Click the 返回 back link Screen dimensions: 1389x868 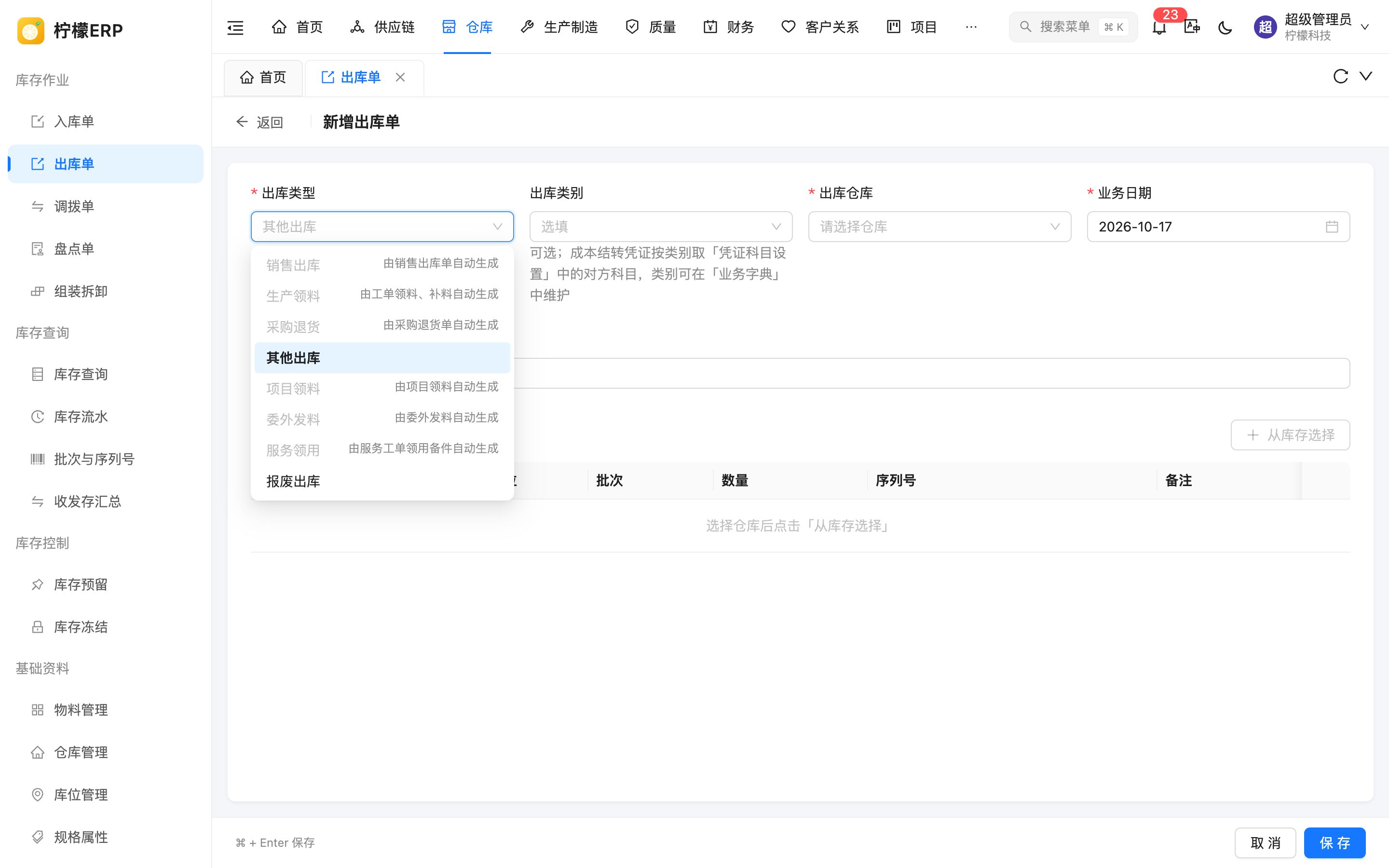click(x=259, y=122)
